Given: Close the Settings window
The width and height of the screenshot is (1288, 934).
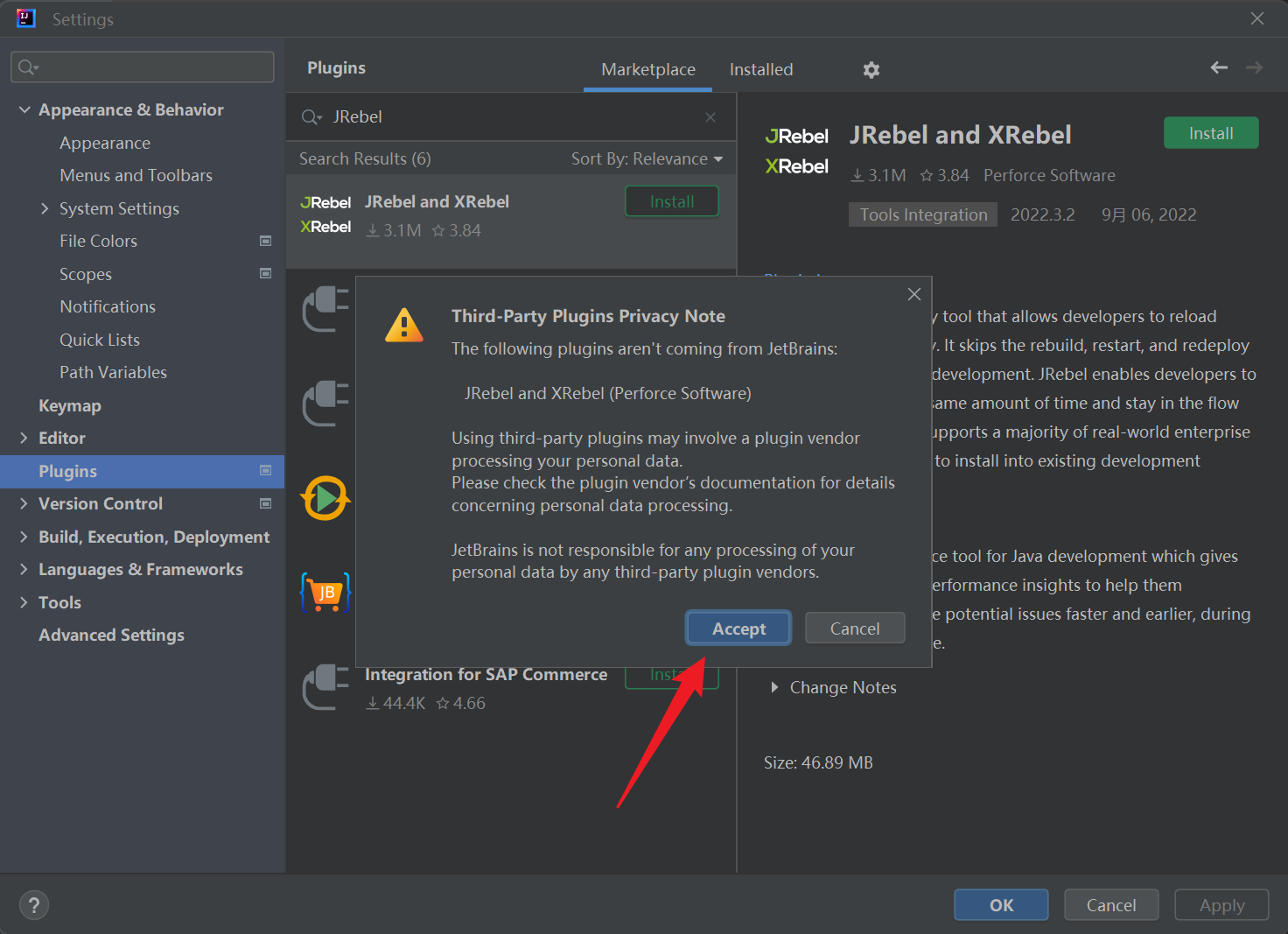Looking at the screenshot, I should [x=1257, y=18].
